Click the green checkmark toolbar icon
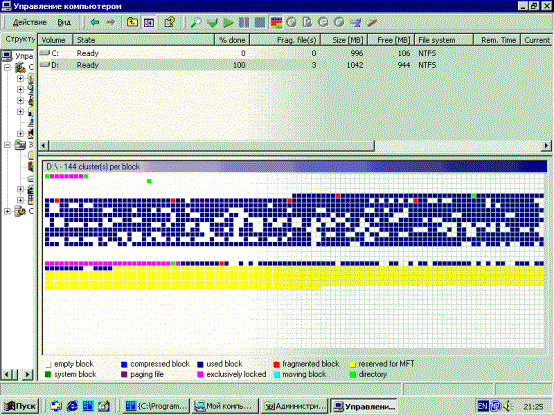Viewport: 554px width, 415px height. click(x=212, y=23)
